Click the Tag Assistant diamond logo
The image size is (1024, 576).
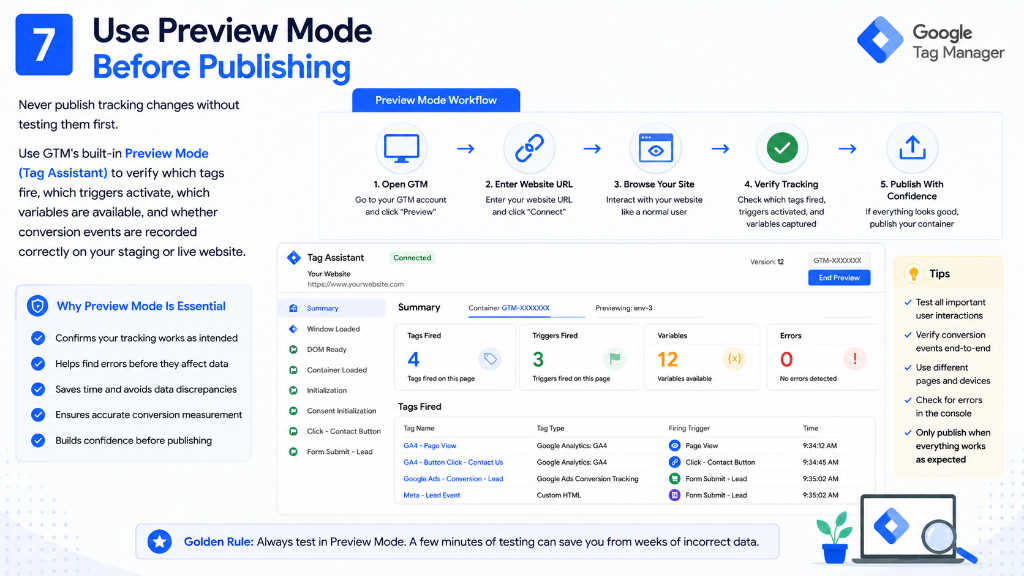pos(294,258)
